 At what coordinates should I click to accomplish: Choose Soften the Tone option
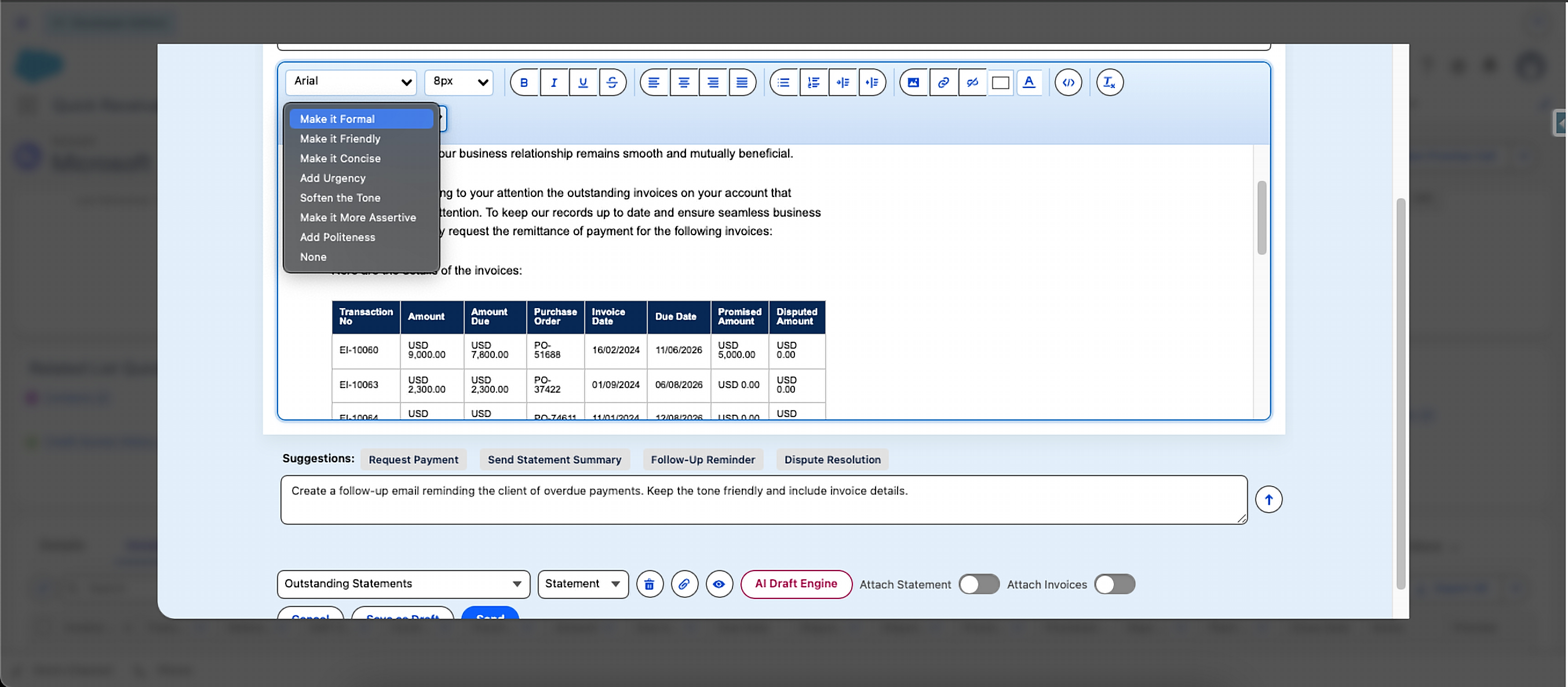362,198
